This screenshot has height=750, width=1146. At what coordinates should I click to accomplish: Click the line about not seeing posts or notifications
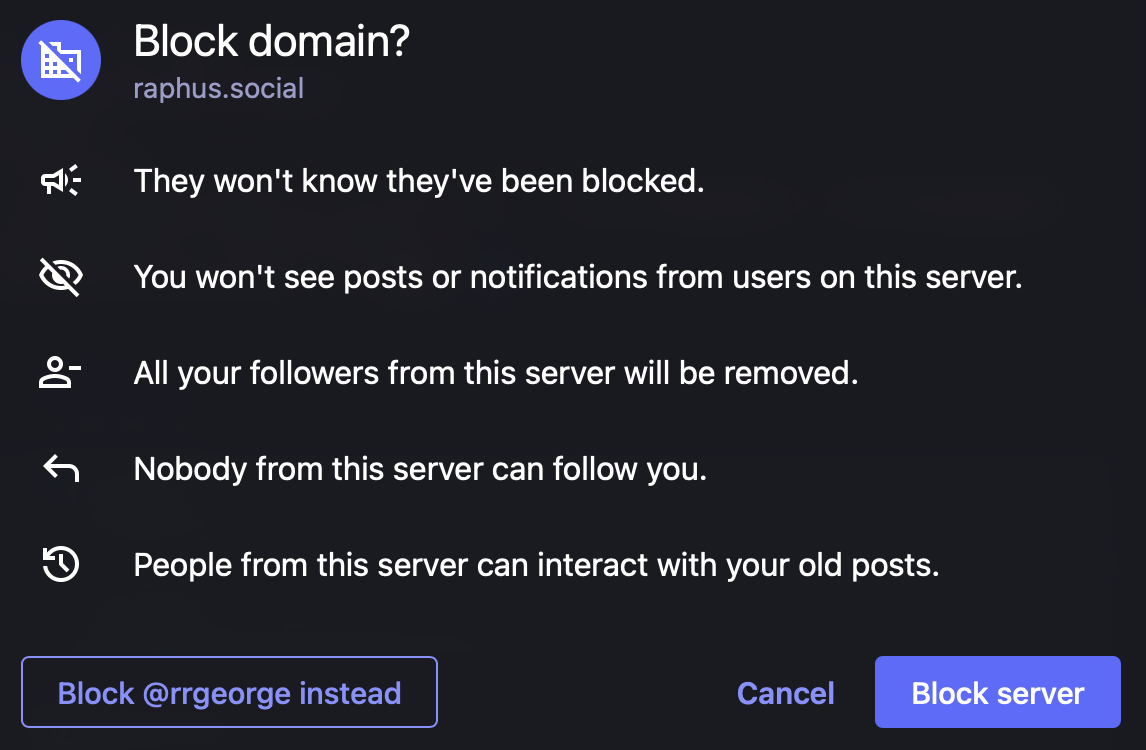click(577, 277)
